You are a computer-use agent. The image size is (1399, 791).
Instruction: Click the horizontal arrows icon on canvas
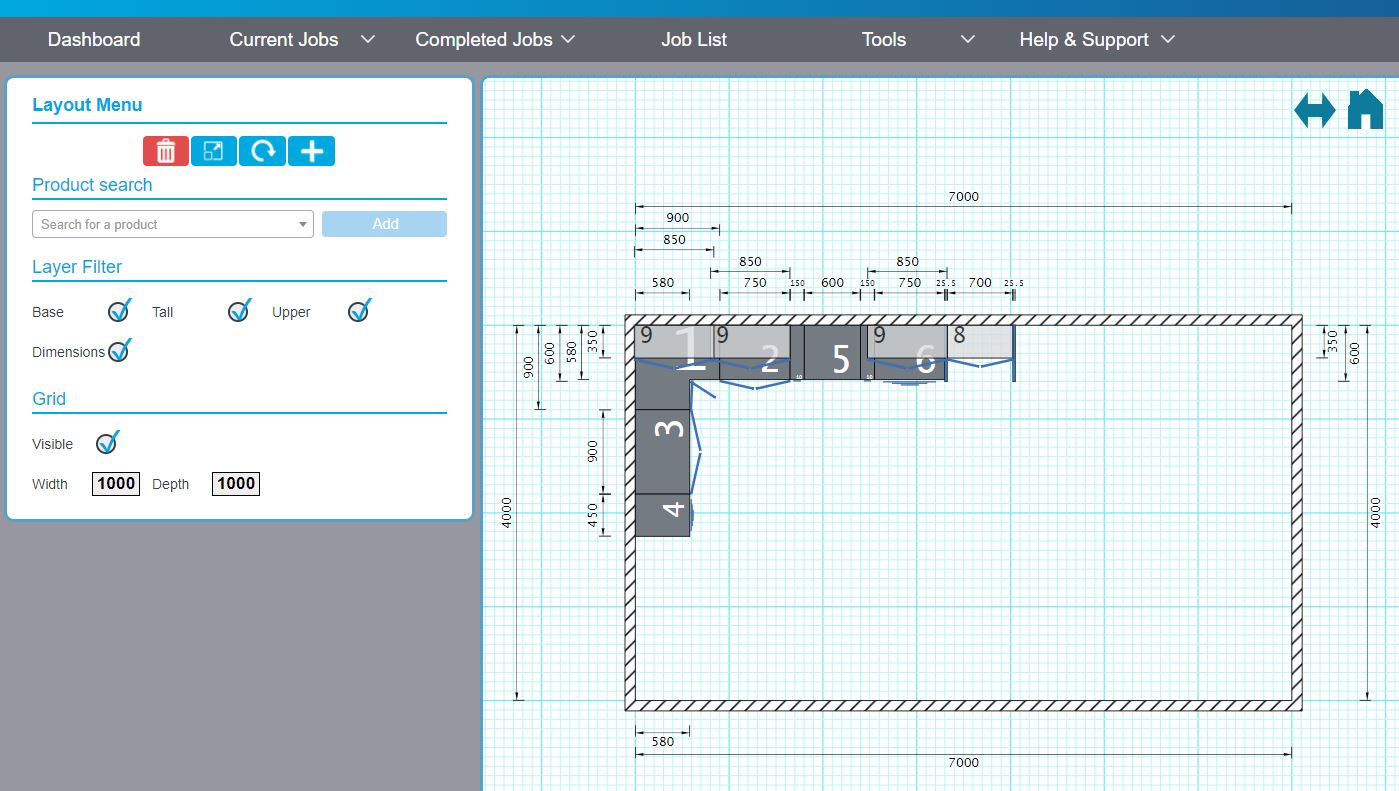(1315, 109)
